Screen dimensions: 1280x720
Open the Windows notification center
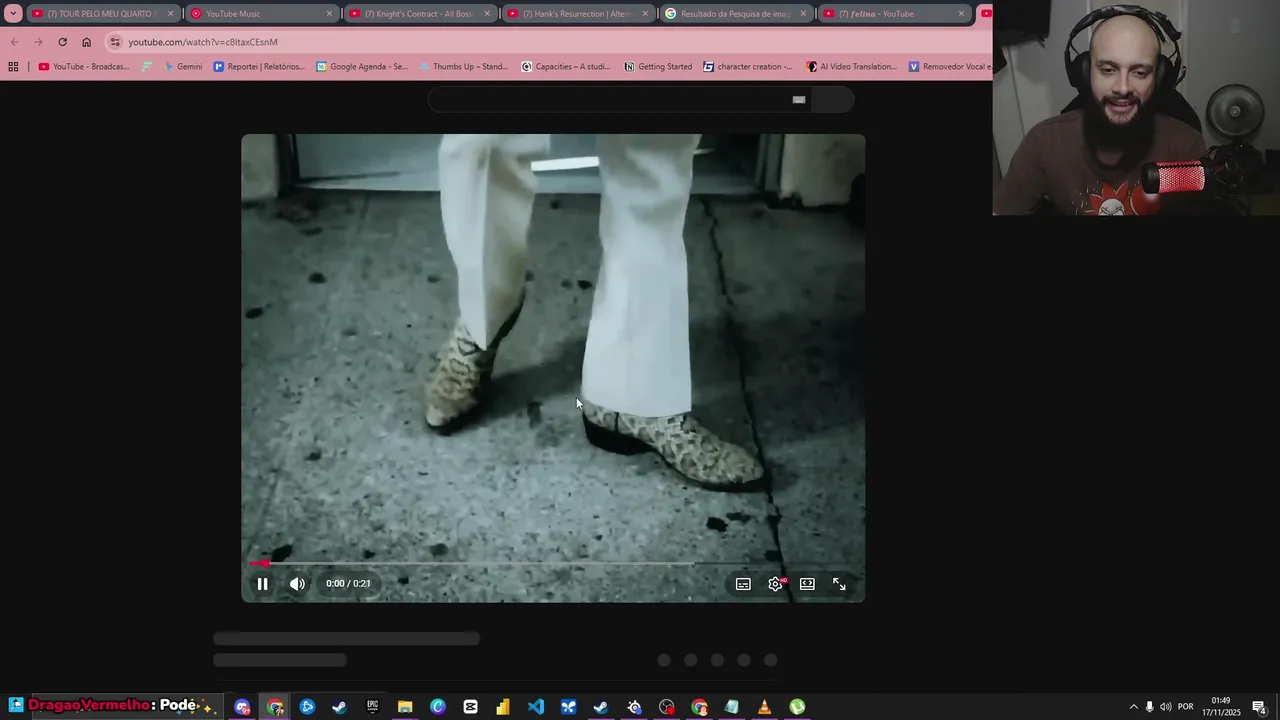[1259, 707]
